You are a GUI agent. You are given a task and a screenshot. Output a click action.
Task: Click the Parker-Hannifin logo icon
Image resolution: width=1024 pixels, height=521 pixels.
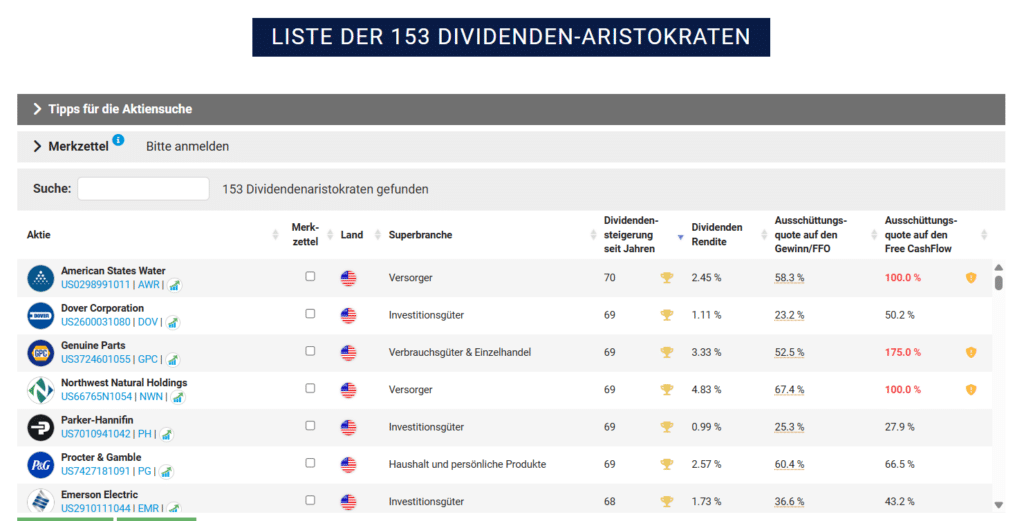point(40,428)
